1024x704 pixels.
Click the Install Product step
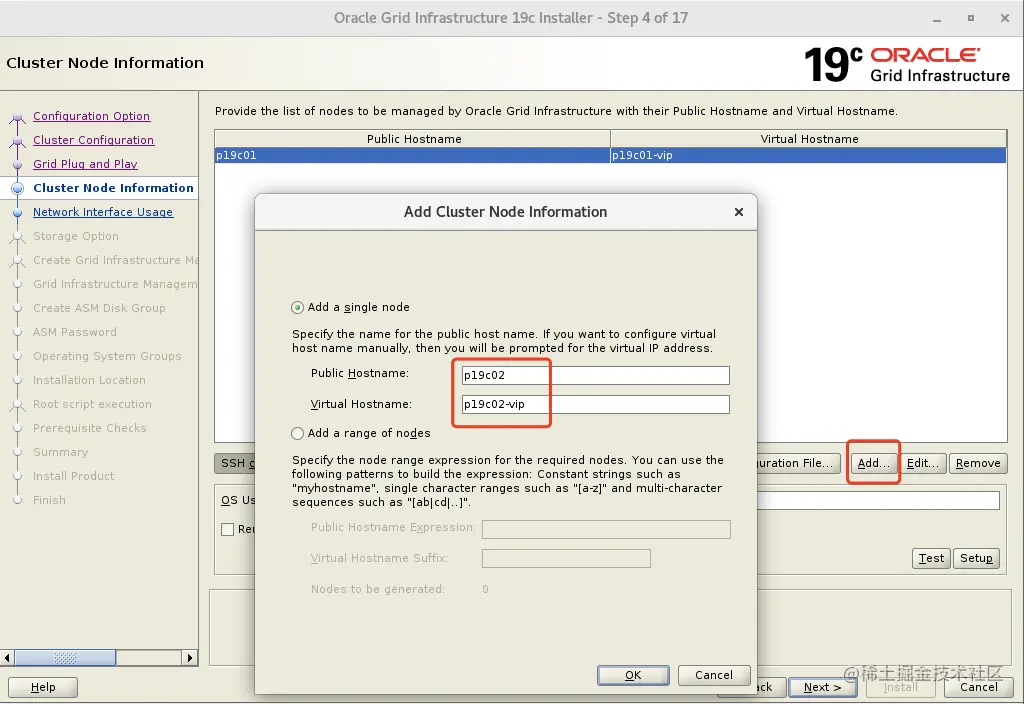pos(74,476)
